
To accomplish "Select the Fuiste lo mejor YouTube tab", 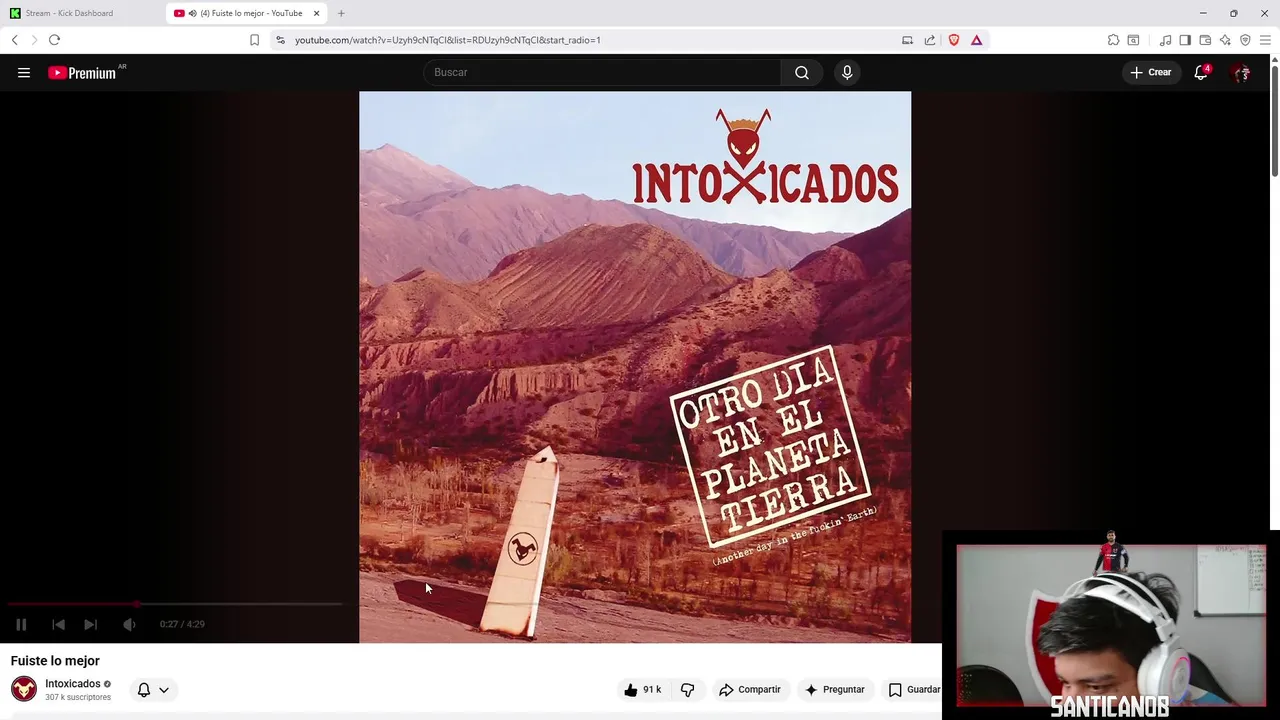I will [x=244, y=13].
